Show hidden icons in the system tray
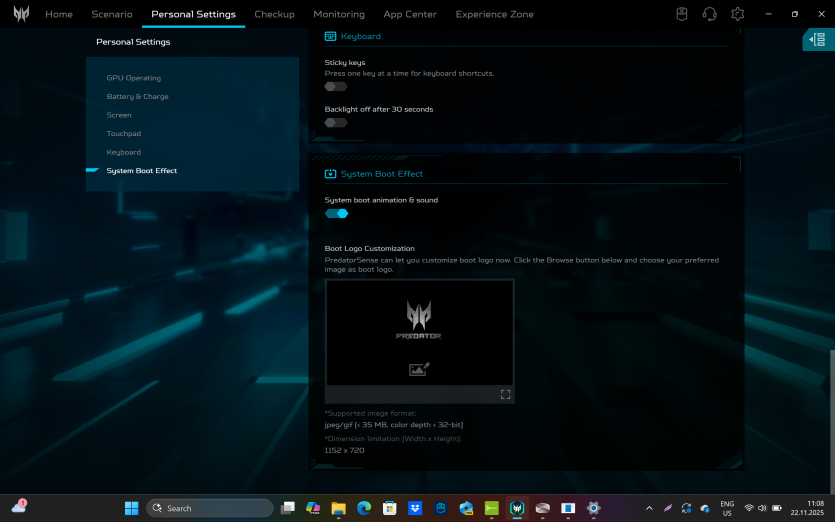Screen dimensions: 835x522 pos(650,508)
